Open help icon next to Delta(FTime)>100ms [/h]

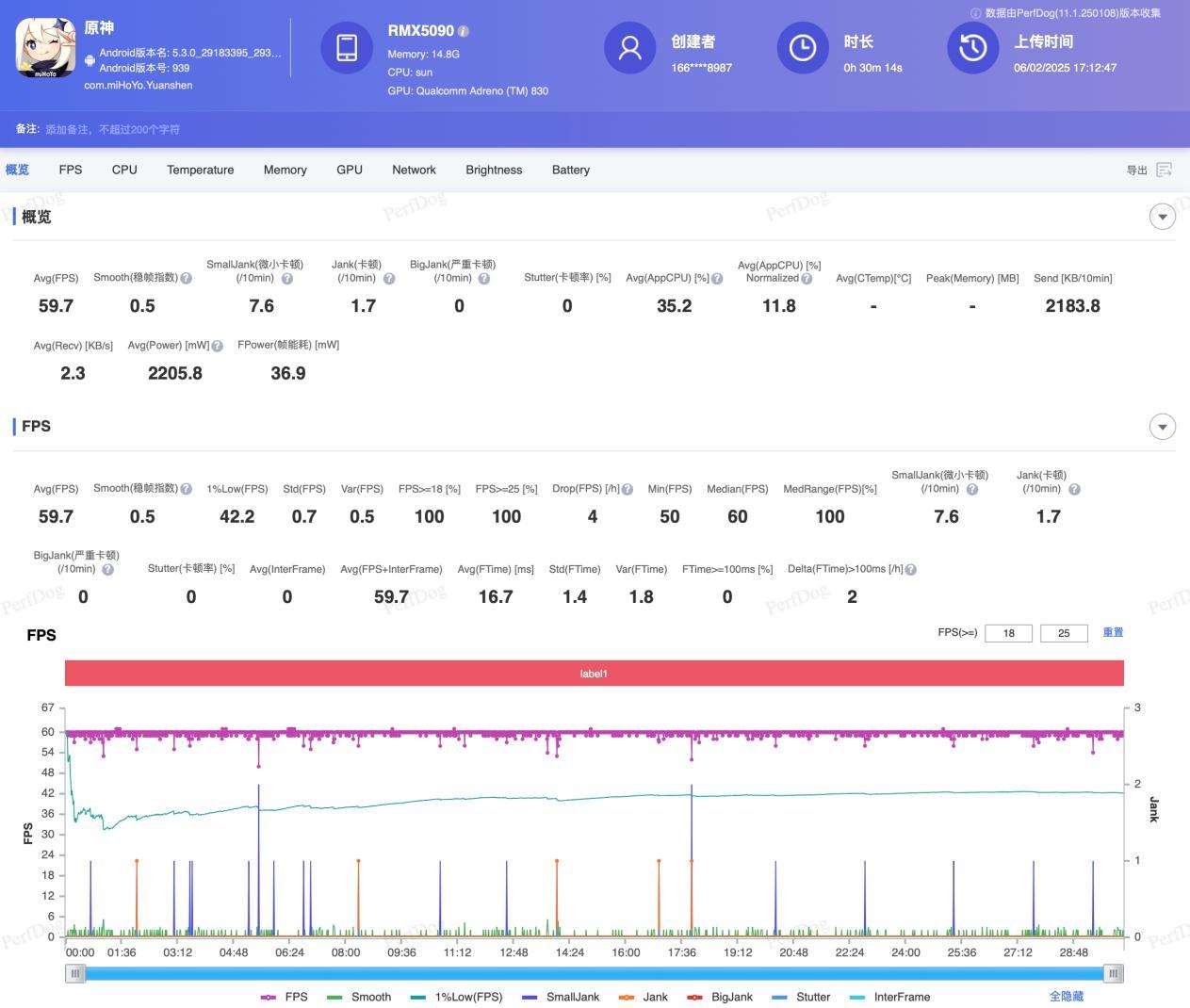[x=910, y=569]
